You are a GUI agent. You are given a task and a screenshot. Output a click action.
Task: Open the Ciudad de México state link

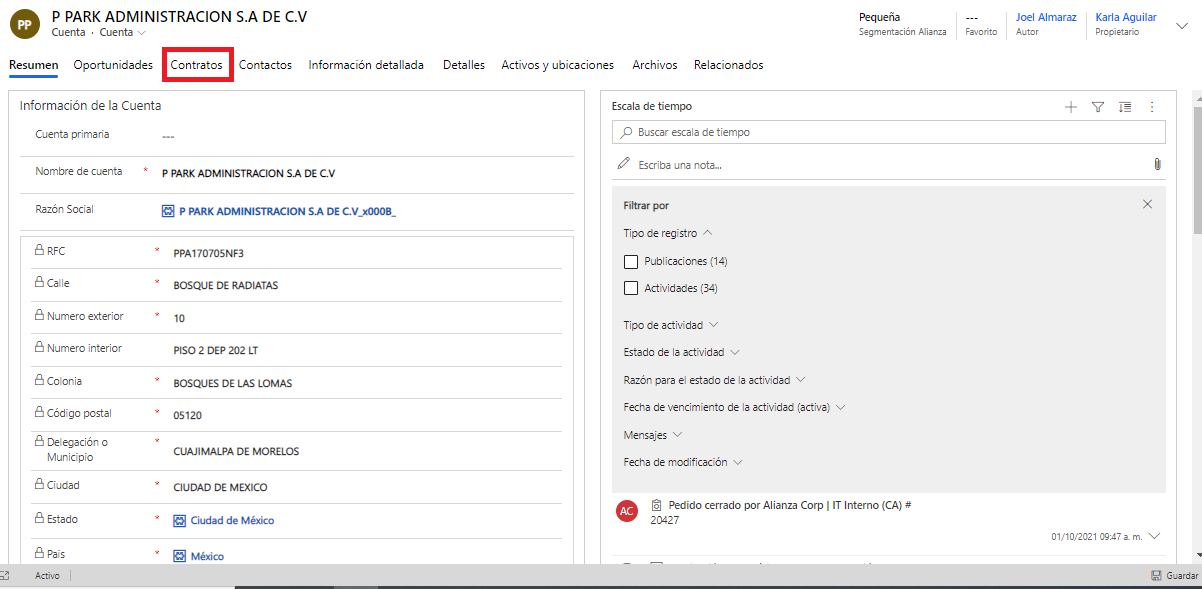pos(232,520)
